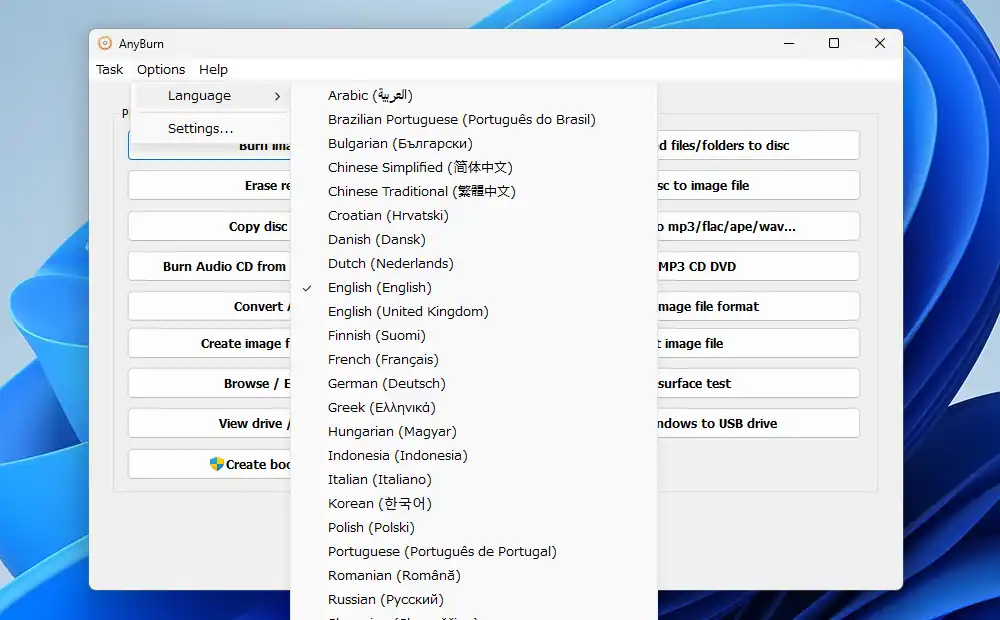Switch to Russian (Русский) language
Image resolution: width=1000 pixels, height=620 pixels.
385,600
